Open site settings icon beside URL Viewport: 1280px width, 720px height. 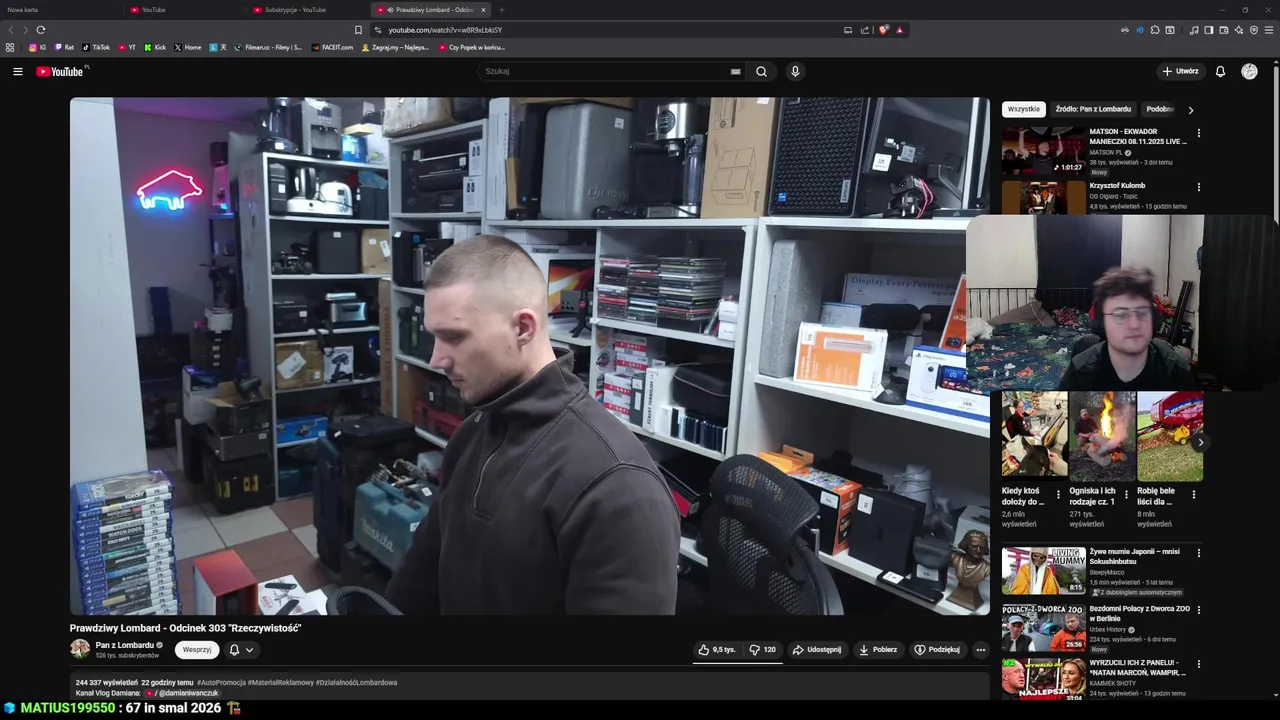pos(378,30)
